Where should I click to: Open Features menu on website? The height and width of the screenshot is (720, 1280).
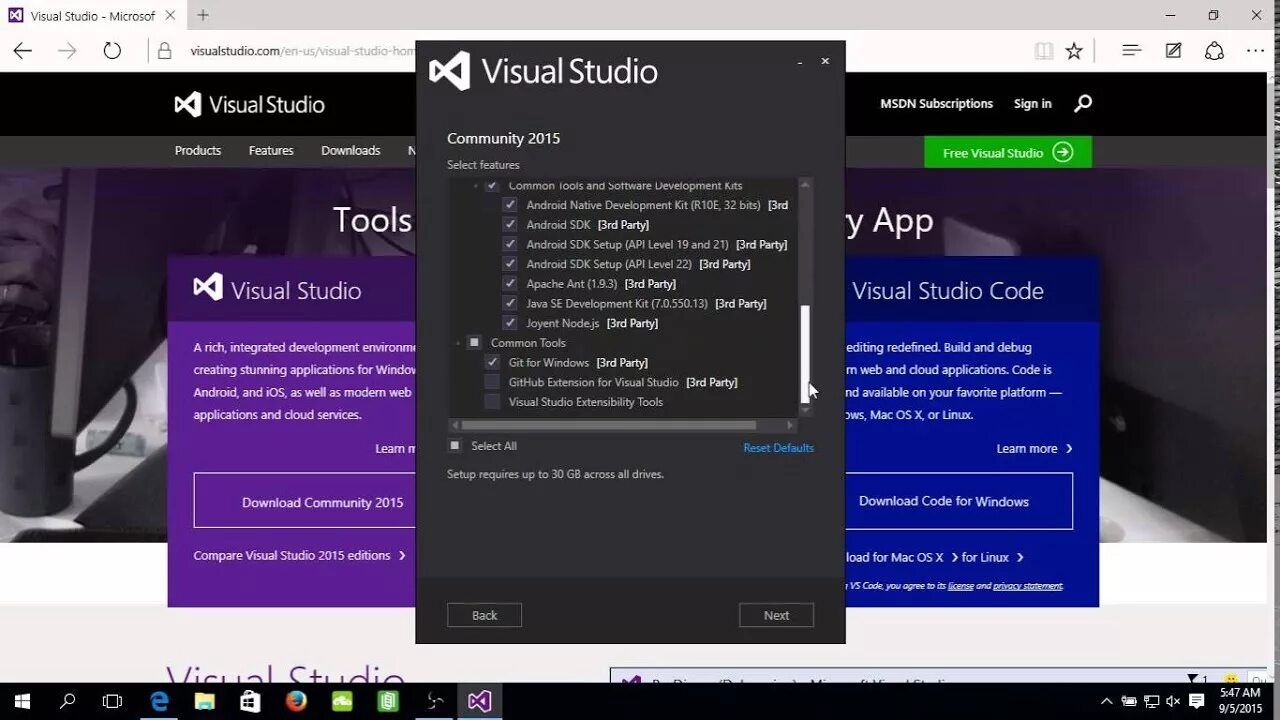[271, 151]
